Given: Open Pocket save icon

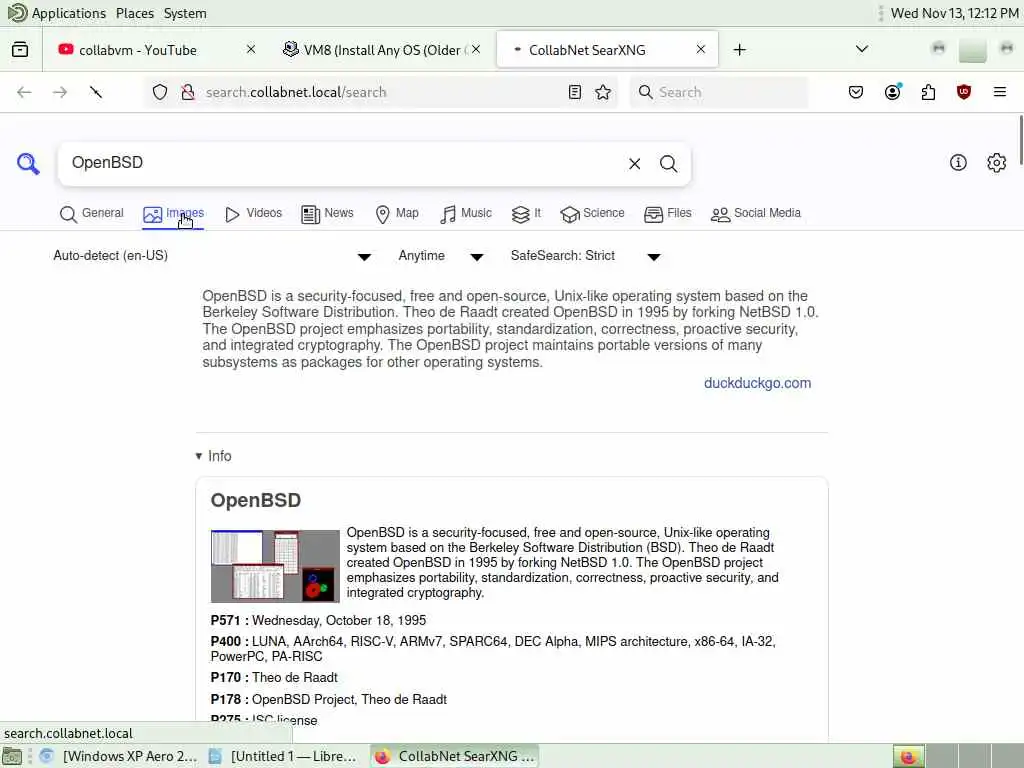Looking at the screenshot, I should pyautogui.click(x=856, y=92).
